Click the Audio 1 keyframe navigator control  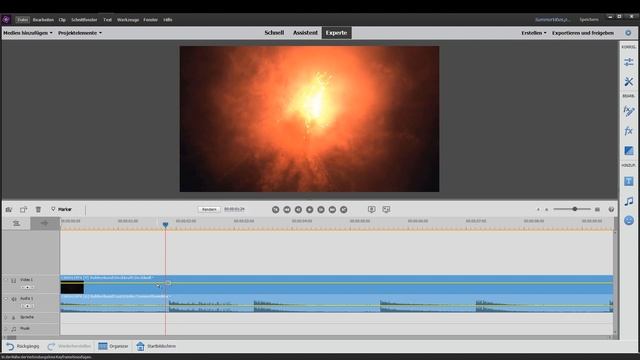pyautogui.click(x=27, y=306)
